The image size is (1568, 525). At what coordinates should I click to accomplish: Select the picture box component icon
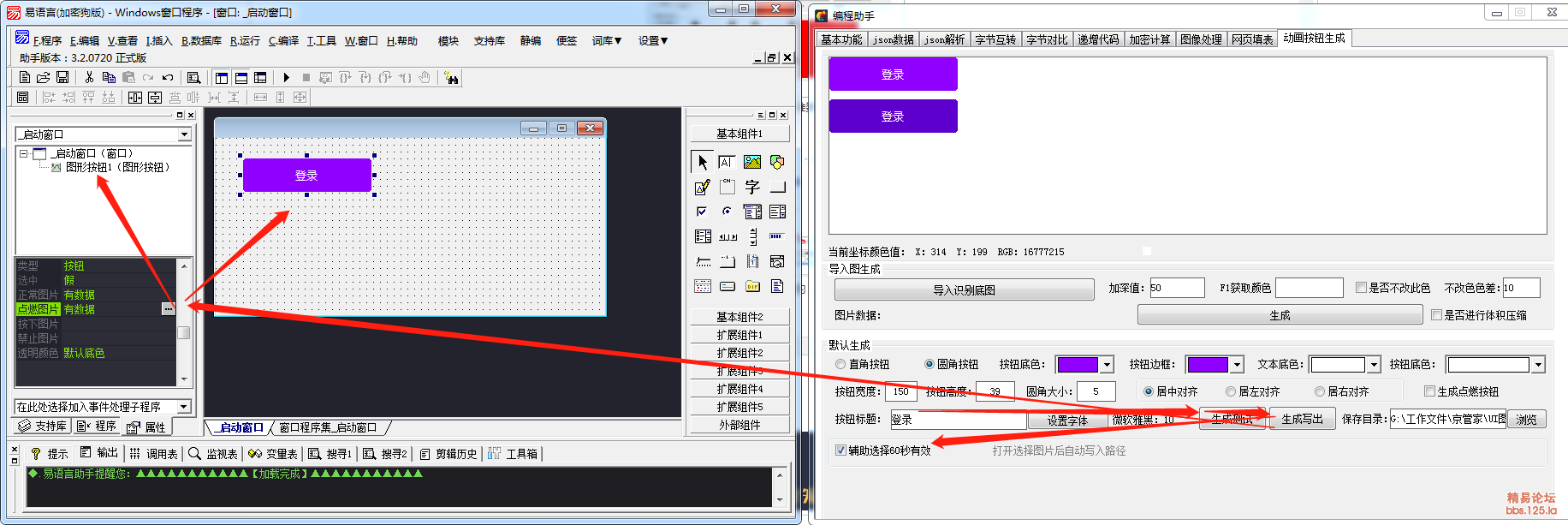[x=752, y=162]
